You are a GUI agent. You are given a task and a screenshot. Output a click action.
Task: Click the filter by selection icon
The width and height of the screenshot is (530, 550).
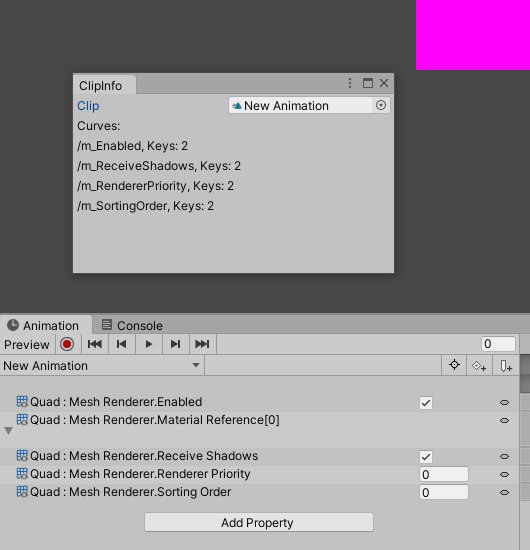click(x=454, y=365)
